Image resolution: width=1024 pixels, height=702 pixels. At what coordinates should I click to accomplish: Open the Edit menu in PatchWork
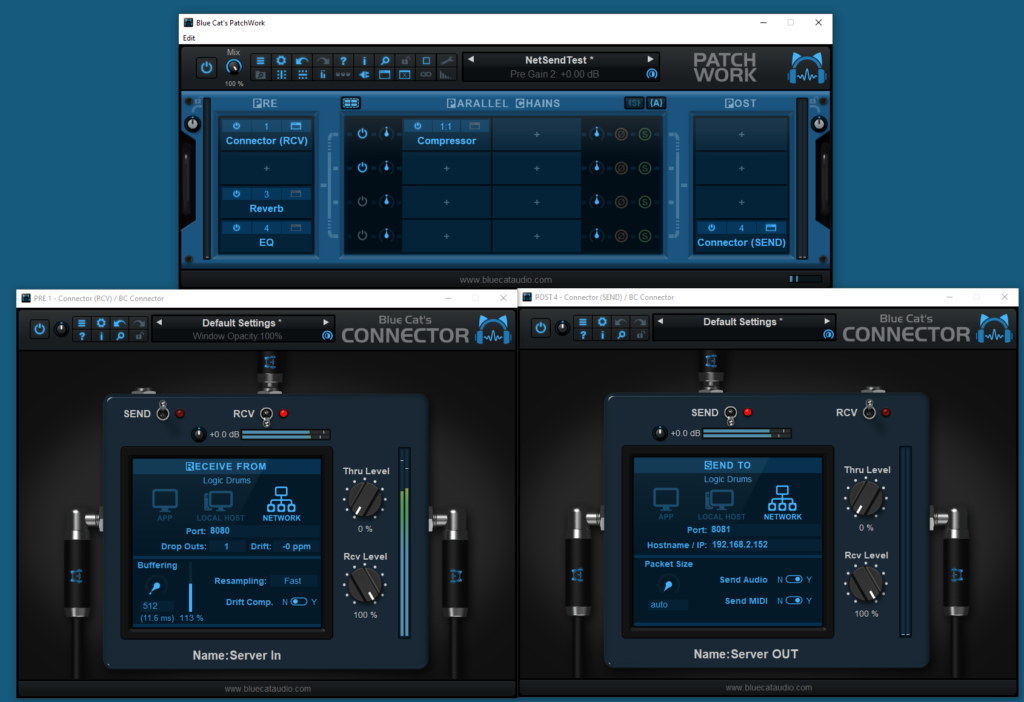189,38
